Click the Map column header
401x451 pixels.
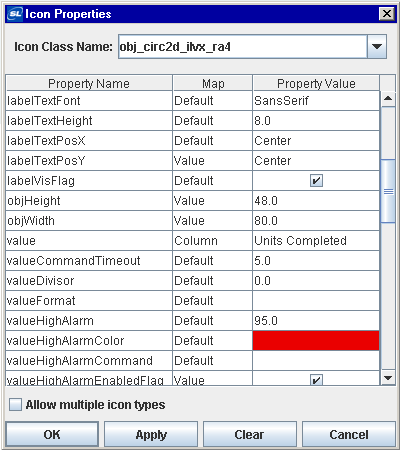(213, 83)
